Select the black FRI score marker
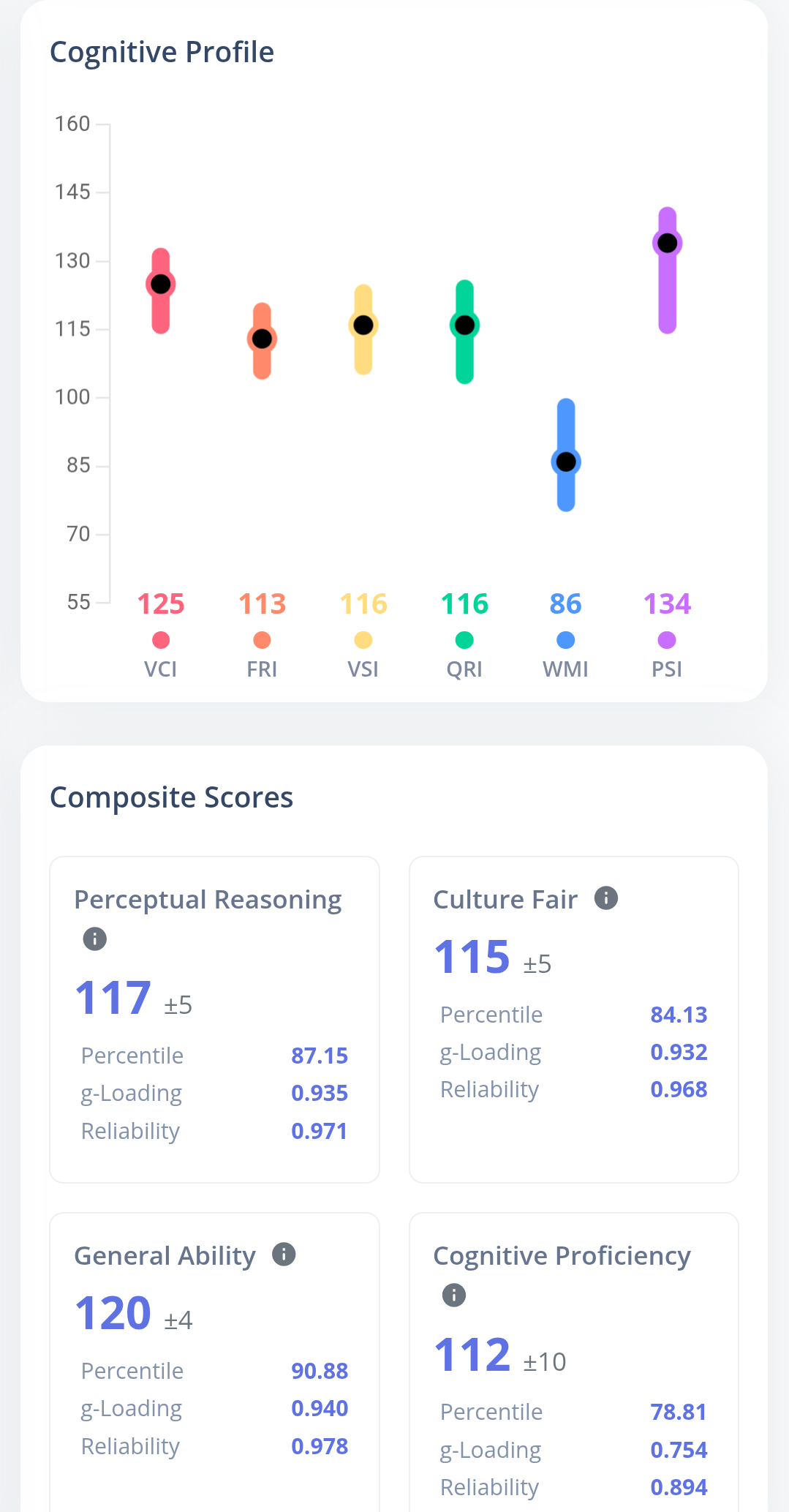The height and width of the screenshot is (1512, 789). [262, 339]
